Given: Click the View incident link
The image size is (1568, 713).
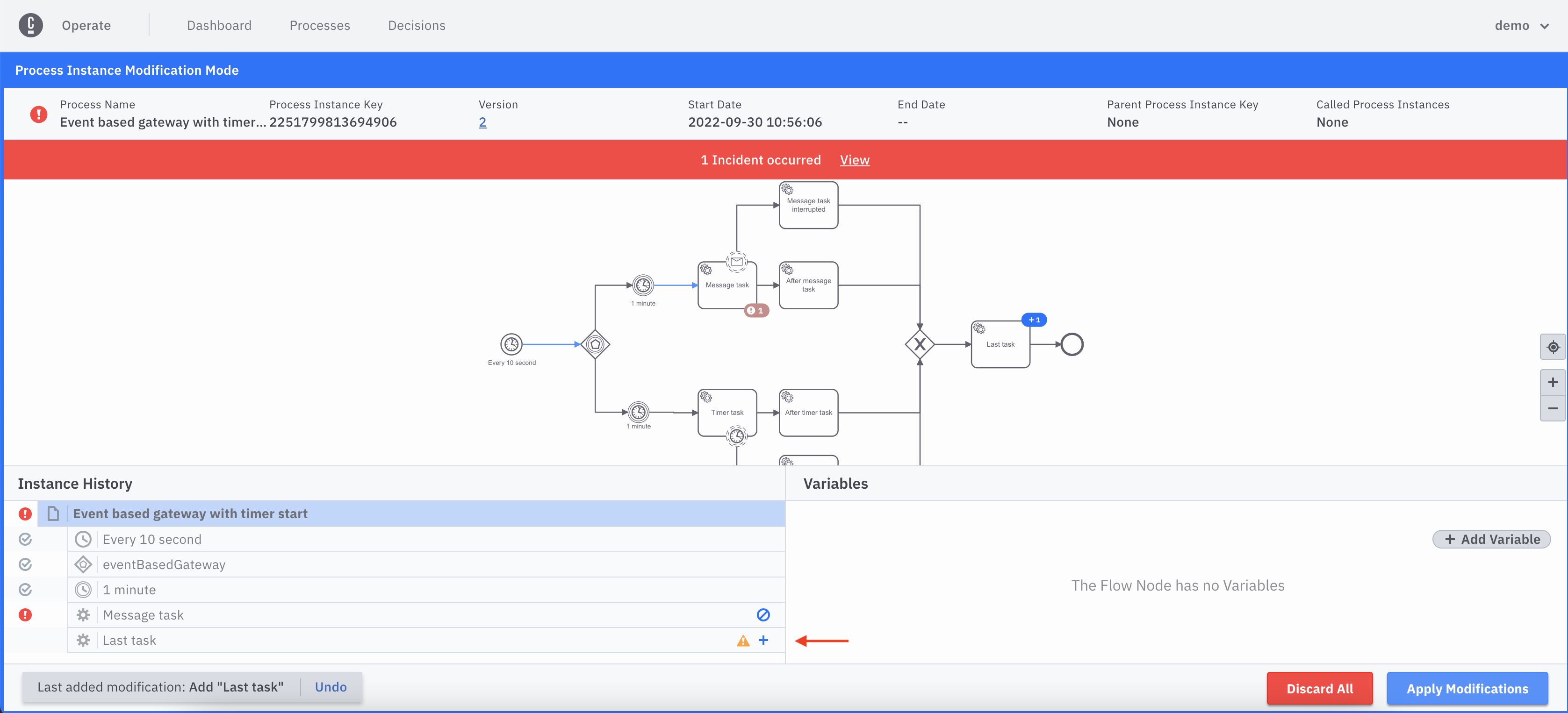Looking at the screenshot, I should tap(854, 160).
